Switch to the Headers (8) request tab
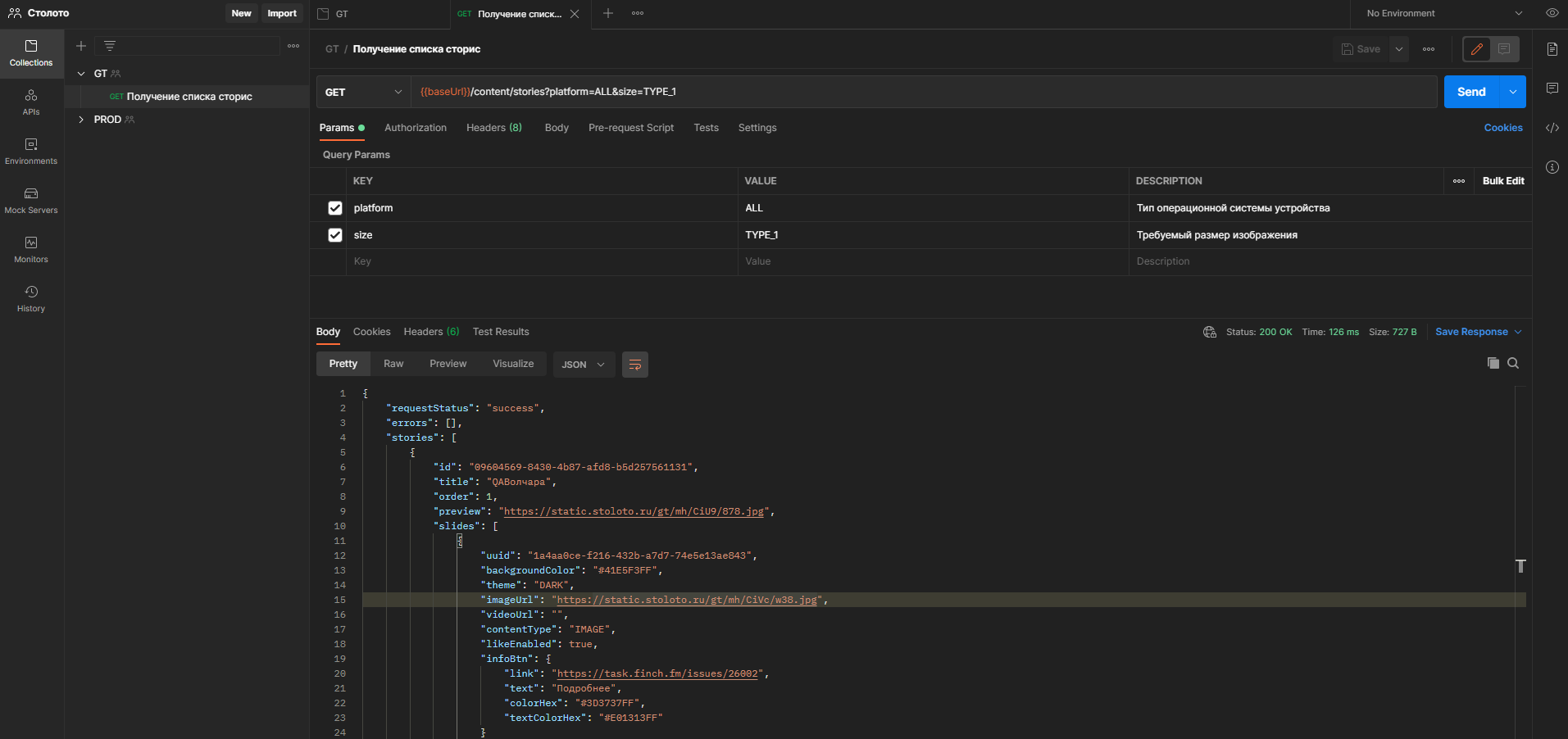Viewport: 1568px width, 739px height. (x=493, y=128)
